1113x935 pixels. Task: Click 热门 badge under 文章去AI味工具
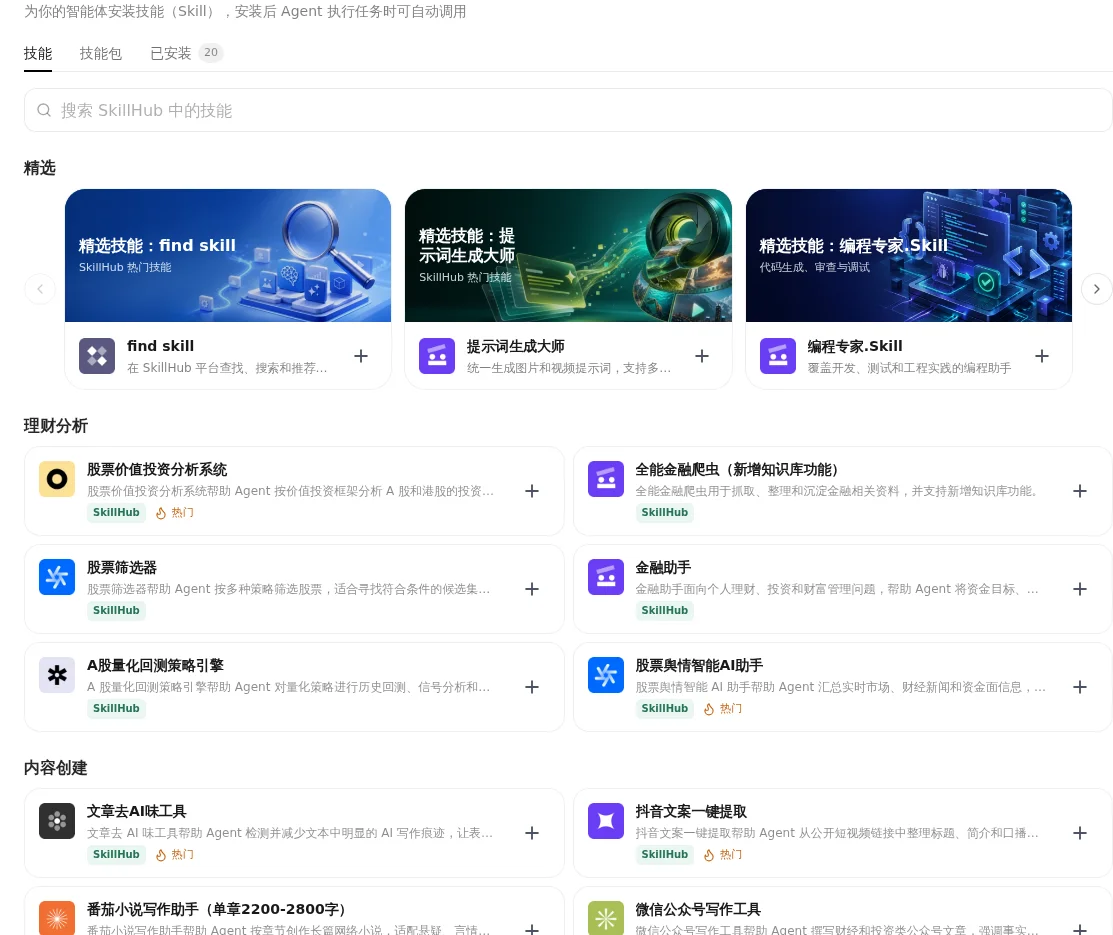(175, 854)
